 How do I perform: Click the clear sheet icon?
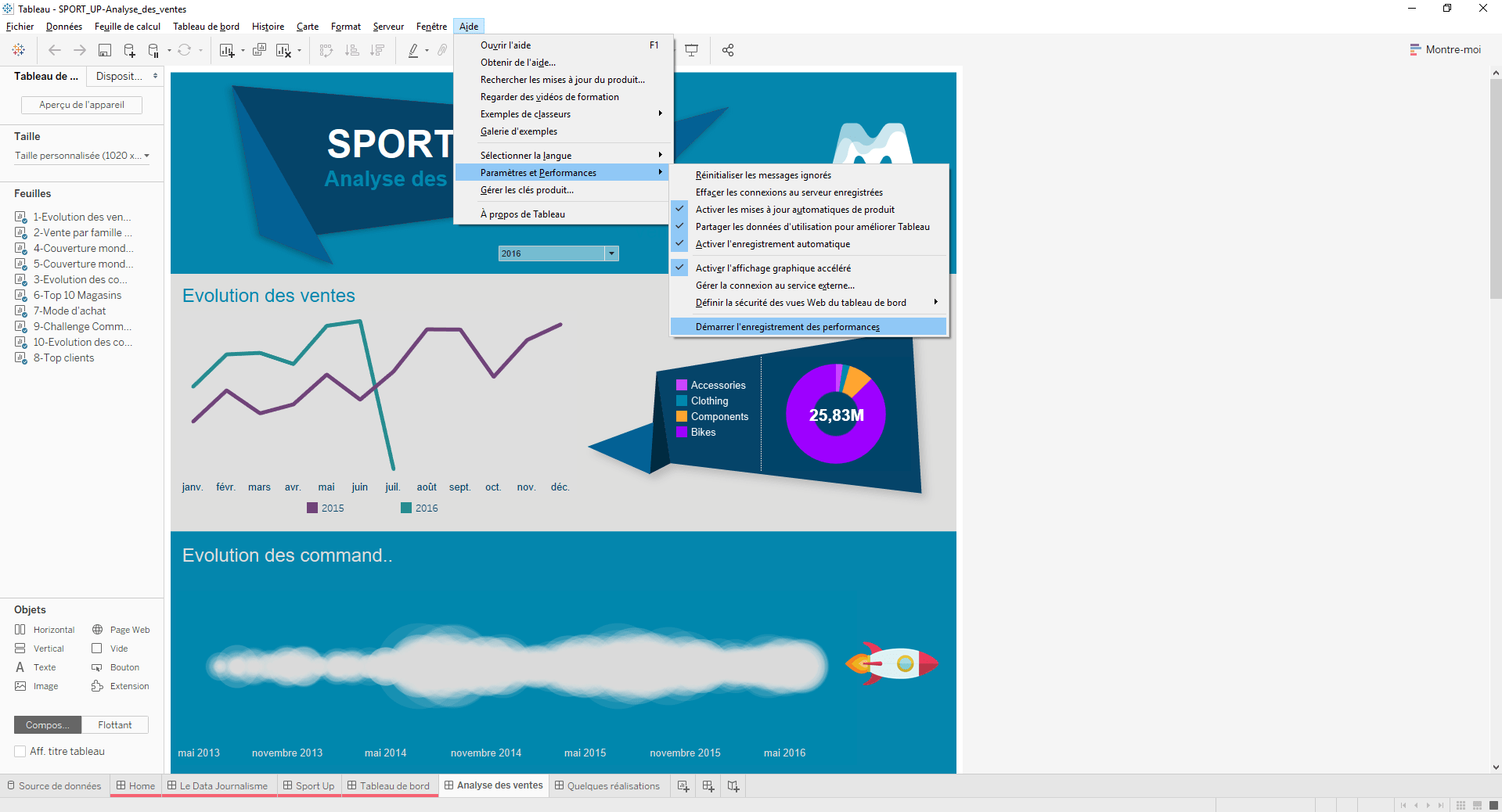coord(283,50)
